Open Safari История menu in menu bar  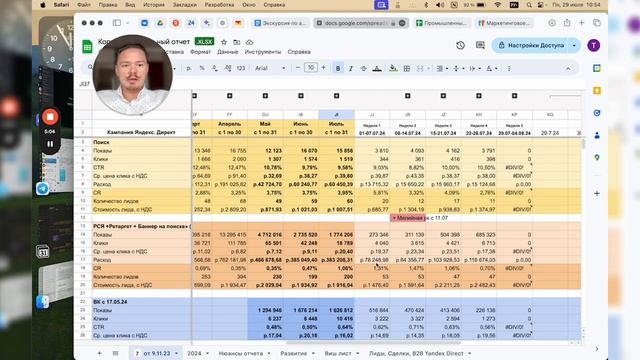pos(153,5)
